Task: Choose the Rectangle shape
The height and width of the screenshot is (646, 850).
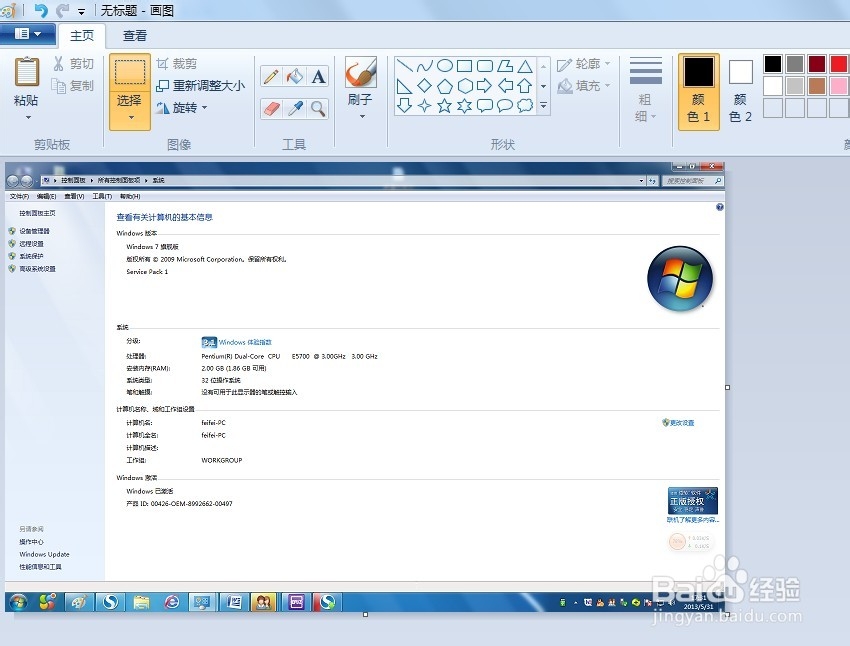Action: (x=465, y=66)
